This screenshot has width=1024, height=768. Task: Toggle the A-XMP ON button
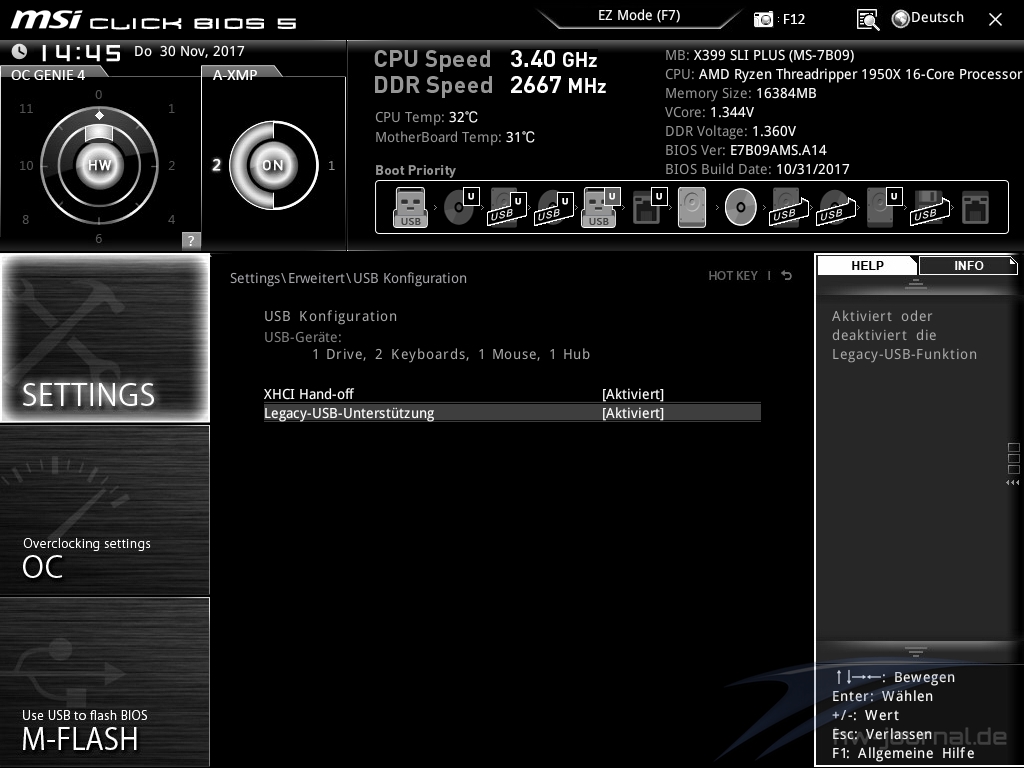(x=272, y=165)
